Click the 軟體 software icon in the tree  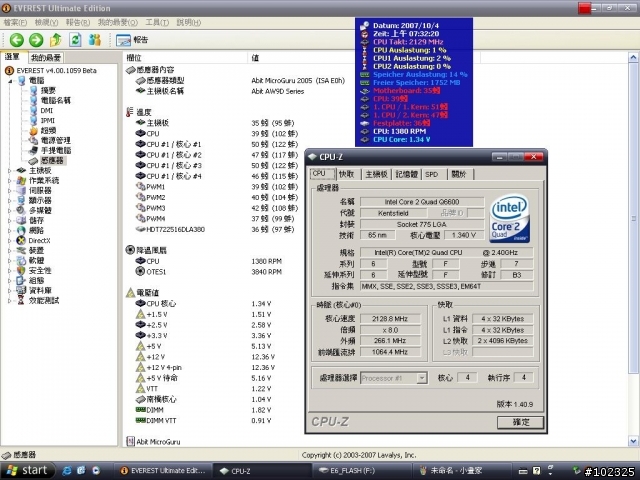point(21,260)
